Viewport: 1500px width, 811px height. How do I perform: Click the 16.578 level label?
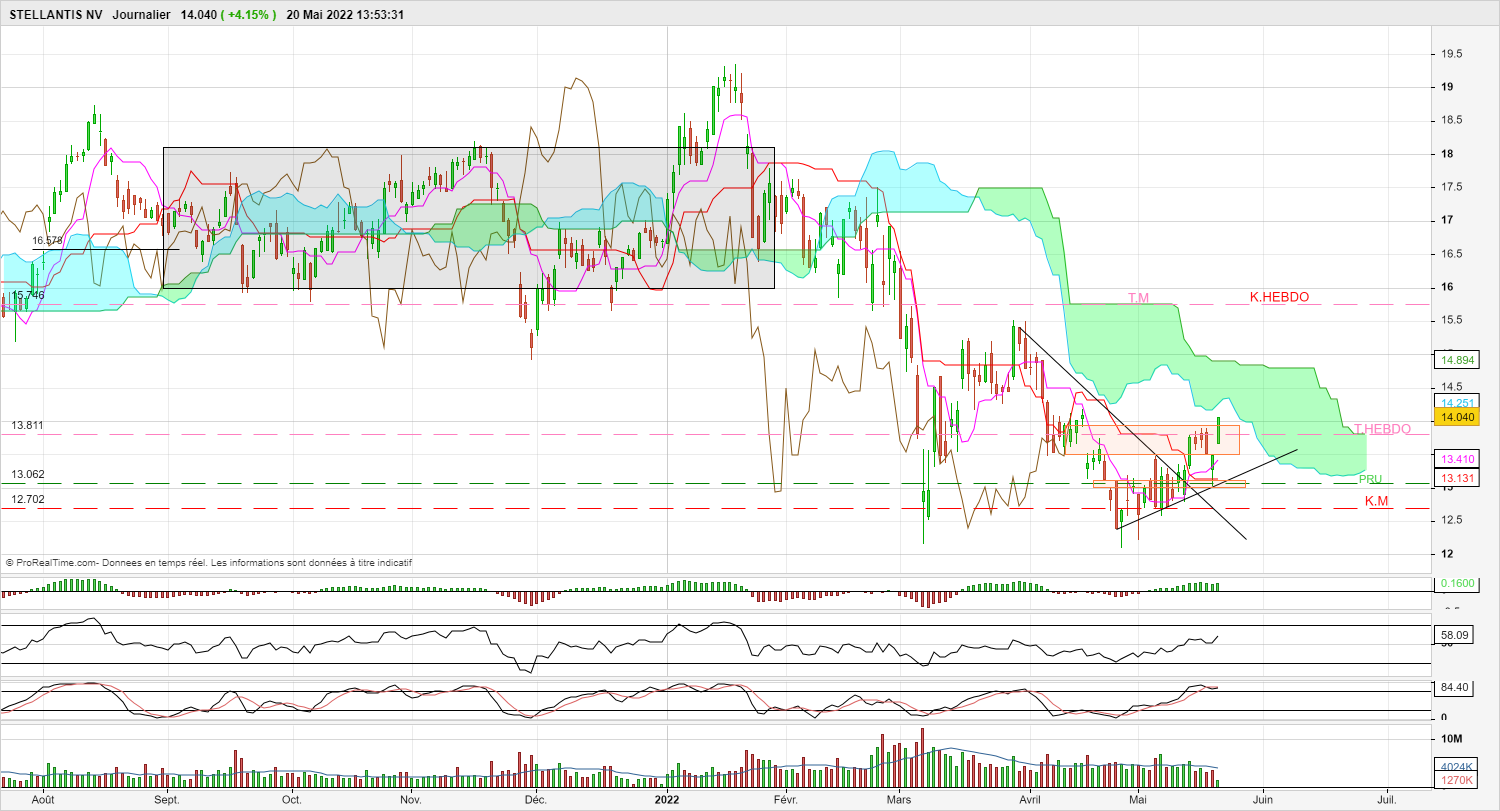click(47, 241)
